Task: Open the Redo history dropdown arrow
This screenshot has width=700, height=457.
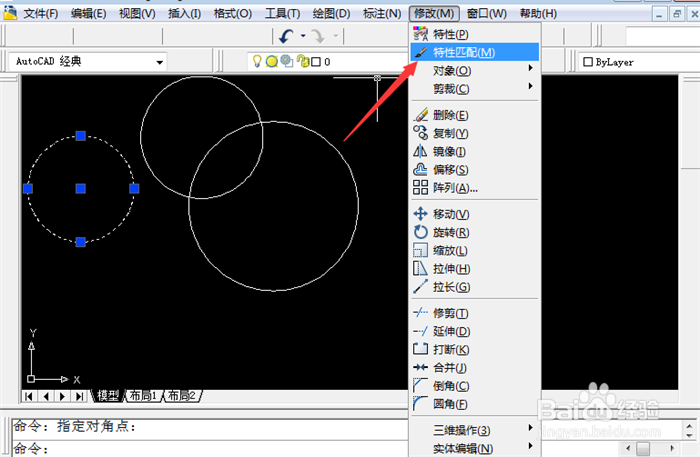Action: pyautogui.click(x=336, y=36)
